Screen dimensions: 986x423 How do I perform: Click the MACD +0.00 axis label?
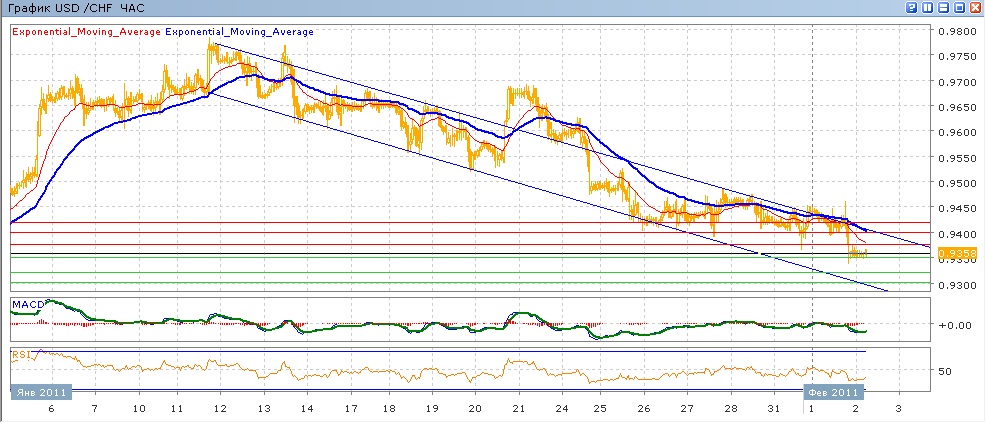952,325
